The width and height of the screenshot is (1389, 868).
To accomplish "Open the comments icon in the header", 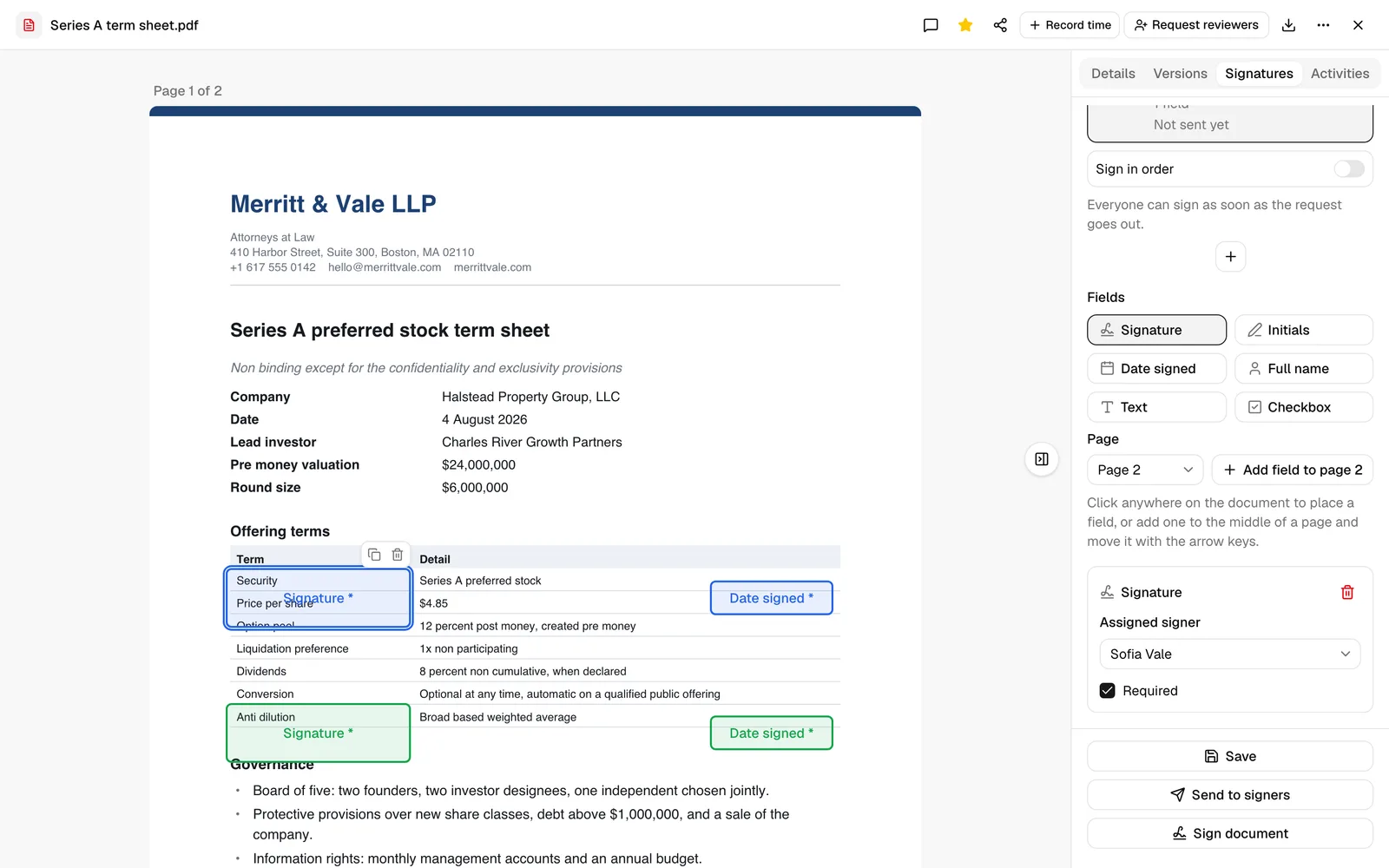I will coord(931,25).
